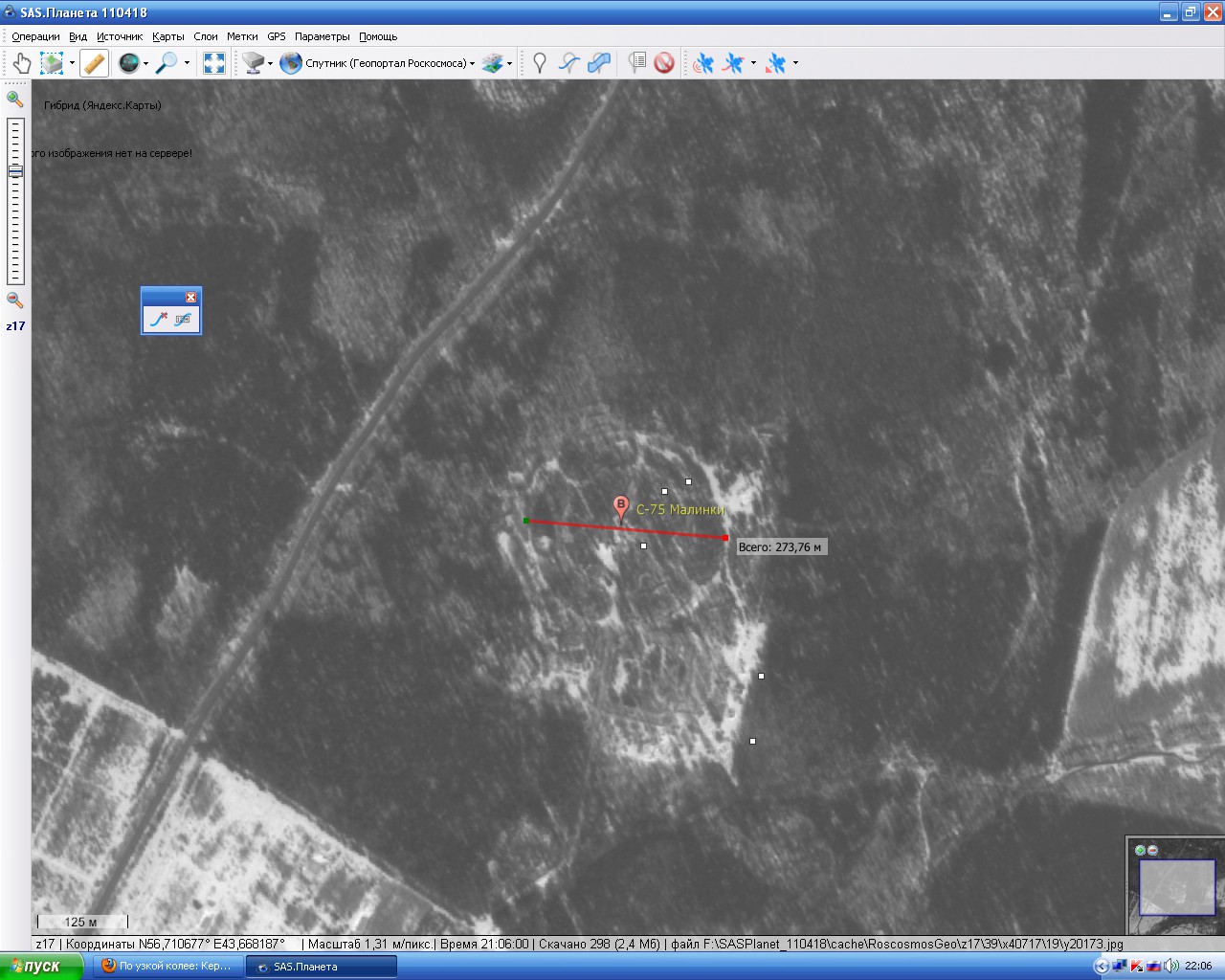Toggle hide all placemarks red icon
1225x980 pixels.
point(664,63)
